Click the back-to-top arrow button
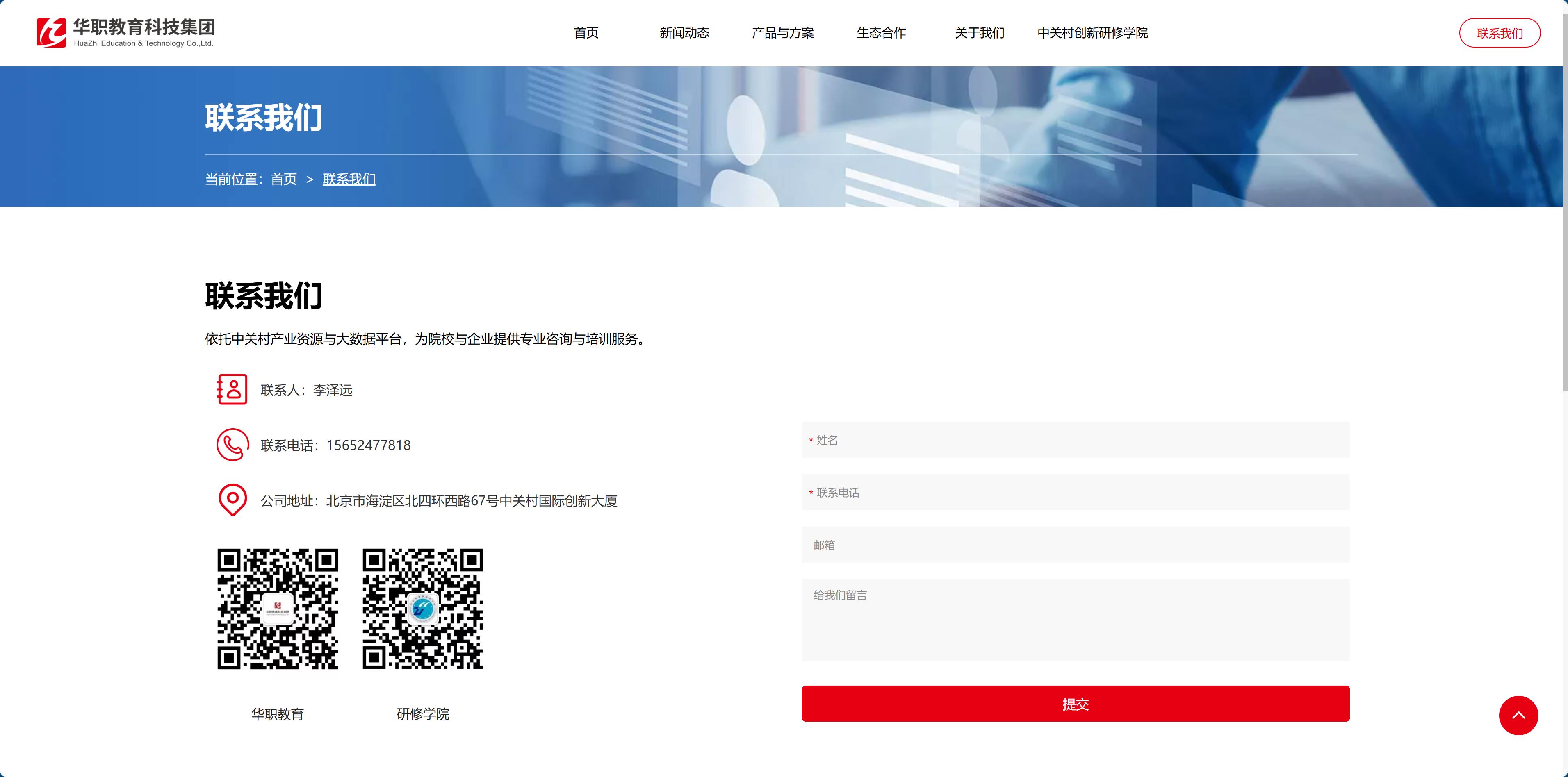1568x777 pixels. pos(1518,716)
